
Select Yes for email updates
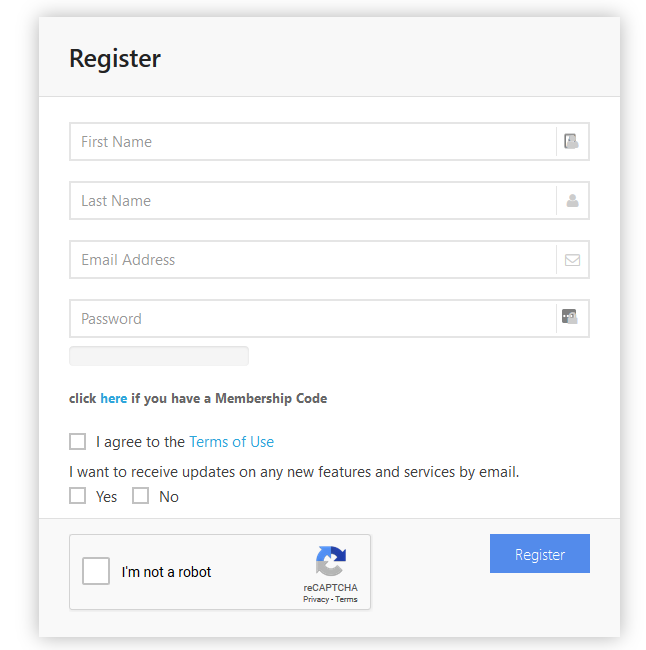click(78, 496)
